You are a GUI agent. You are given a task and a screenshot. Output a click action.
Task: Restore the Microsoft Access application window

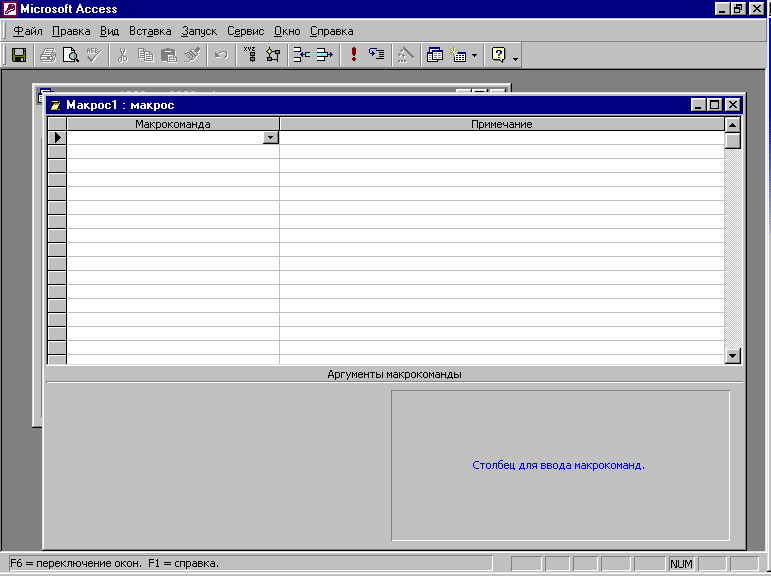click(x=738, y=8)
